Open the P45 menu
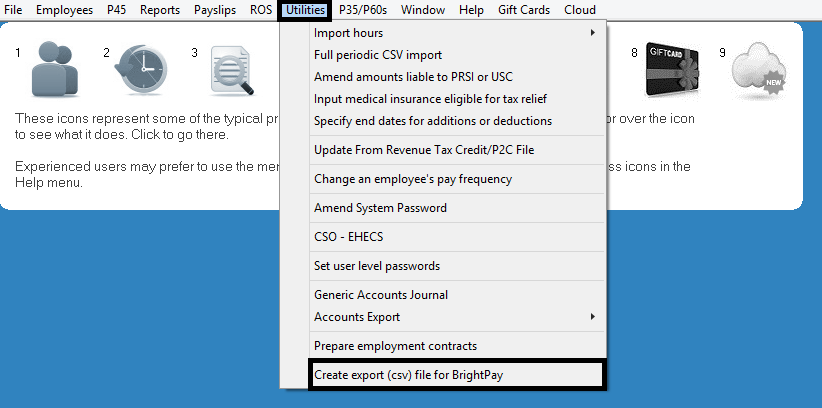Viewport: 822px width, 408px height. coord(116,10)
